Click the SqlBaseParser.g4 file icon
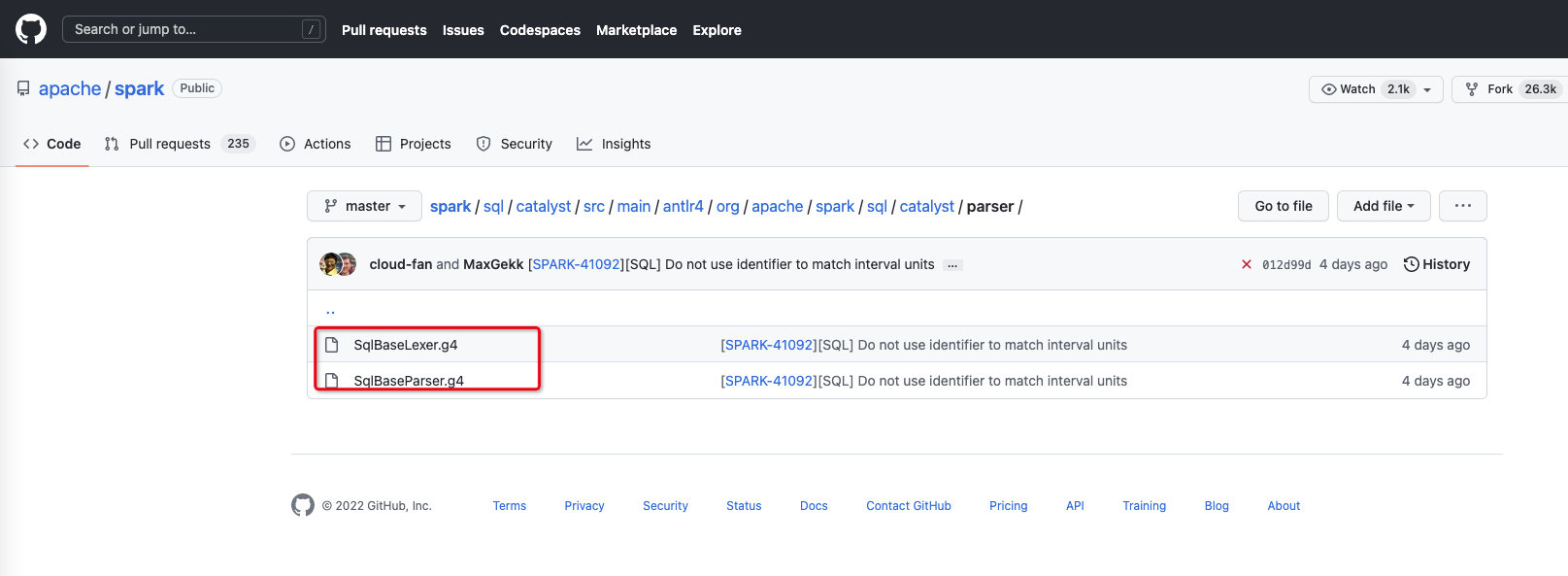This screenshot has height=576, width=1568. [332, 381]
